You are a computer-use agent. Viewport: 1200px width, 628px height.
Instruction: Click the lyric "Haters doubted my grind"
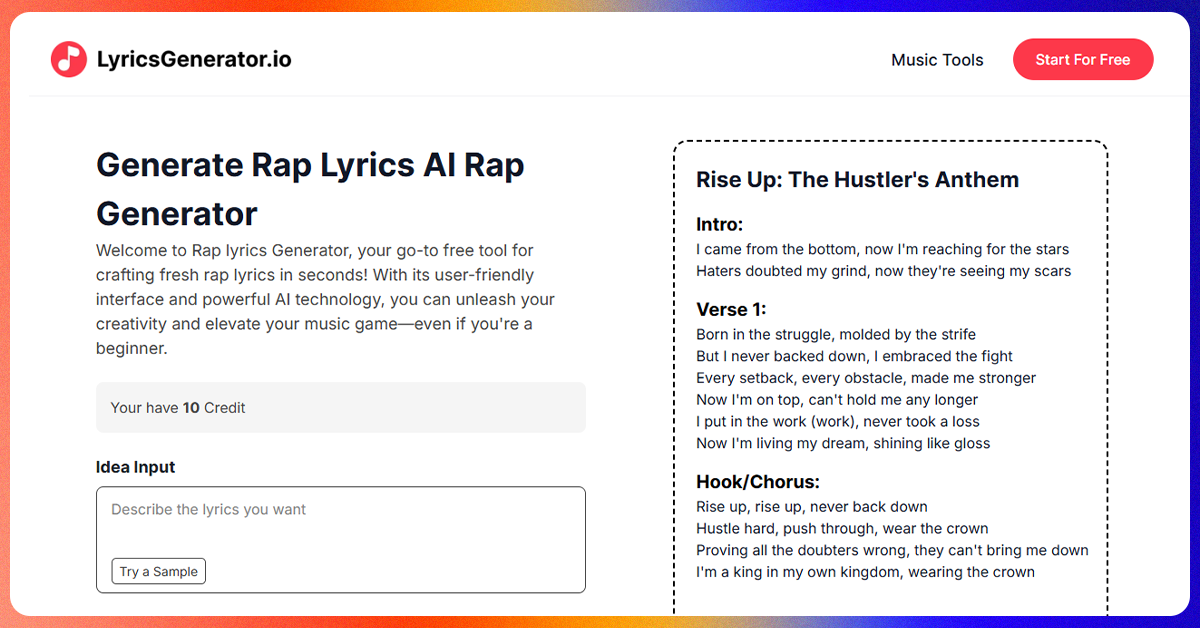coord(884,271)
